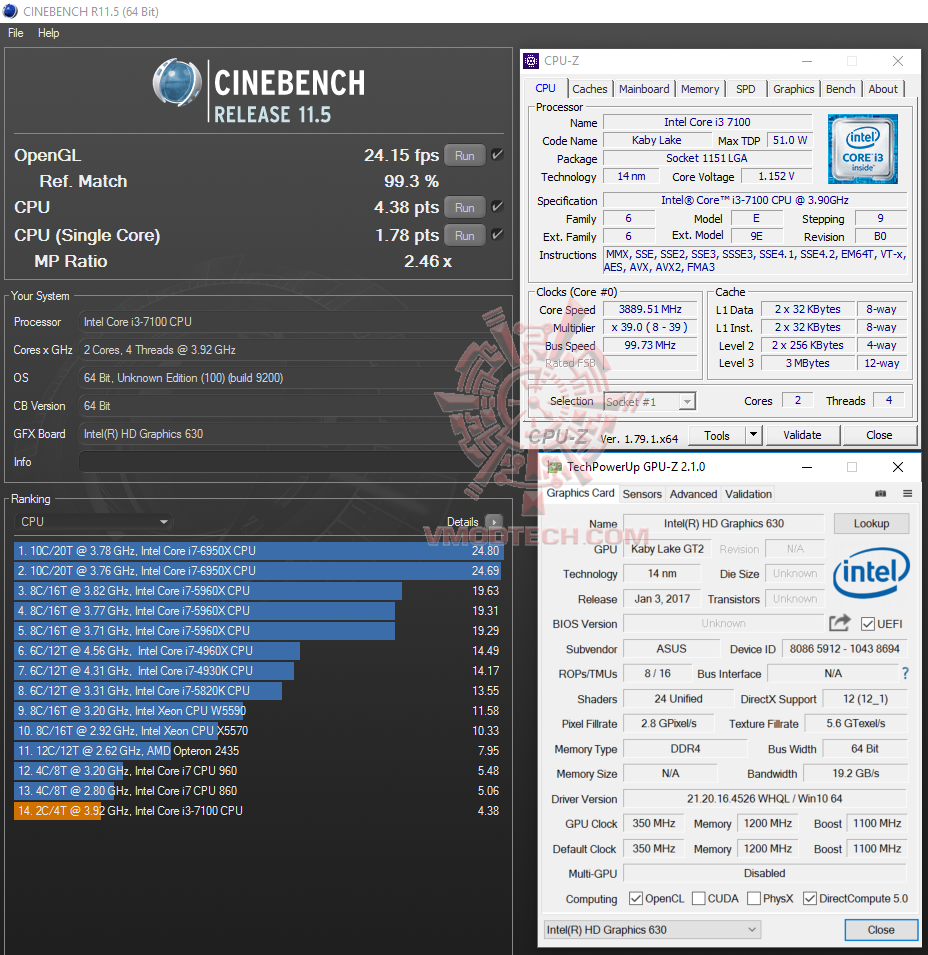Toggle the PhysX checkbox
The width and height of the screenshot is (928, 955).
[x=754, y=898]
